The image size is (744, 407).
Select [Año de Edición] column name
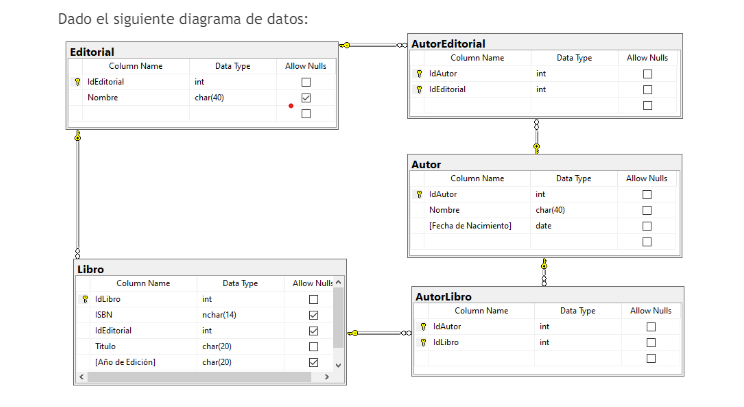coord(125,362)
